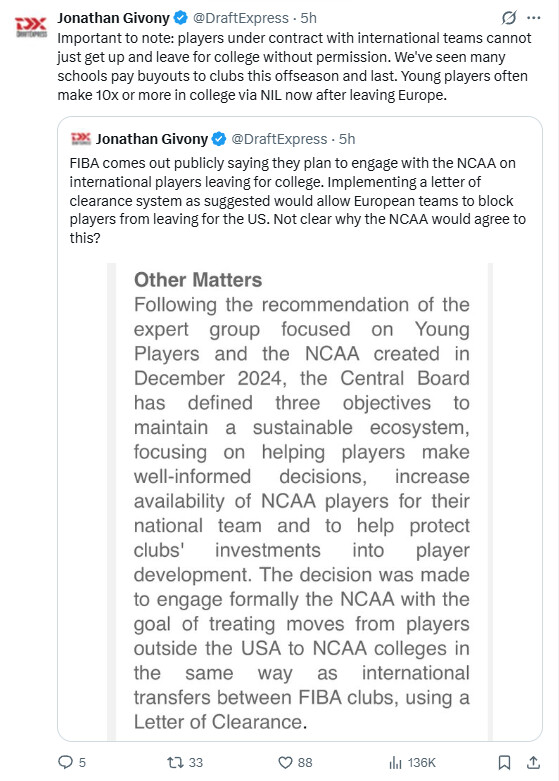This screenshot has width=559, height=781.
Task: View analytics via the bar chart icon
Action: [395, 762]
